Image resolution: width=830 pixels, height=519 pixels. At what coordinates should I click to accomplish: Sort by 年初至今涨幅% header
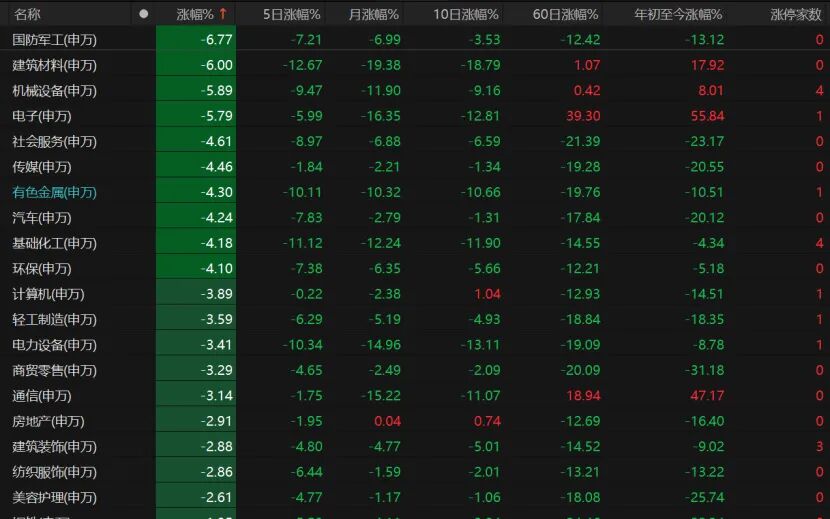click(x=678, y=14)
